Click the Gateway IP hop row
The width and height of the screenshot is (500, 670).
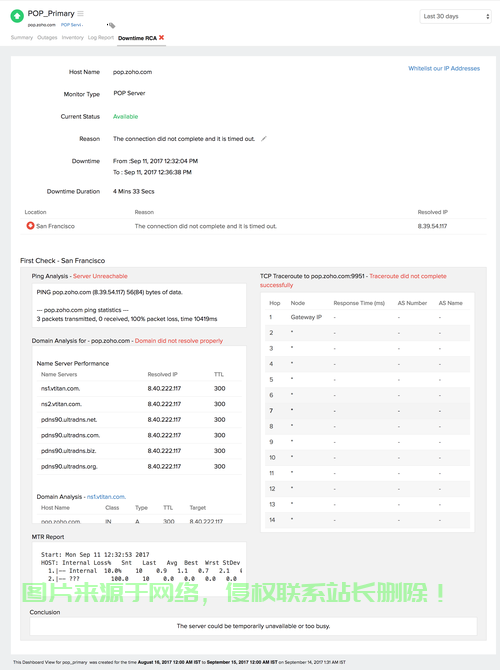coord(367,317)
